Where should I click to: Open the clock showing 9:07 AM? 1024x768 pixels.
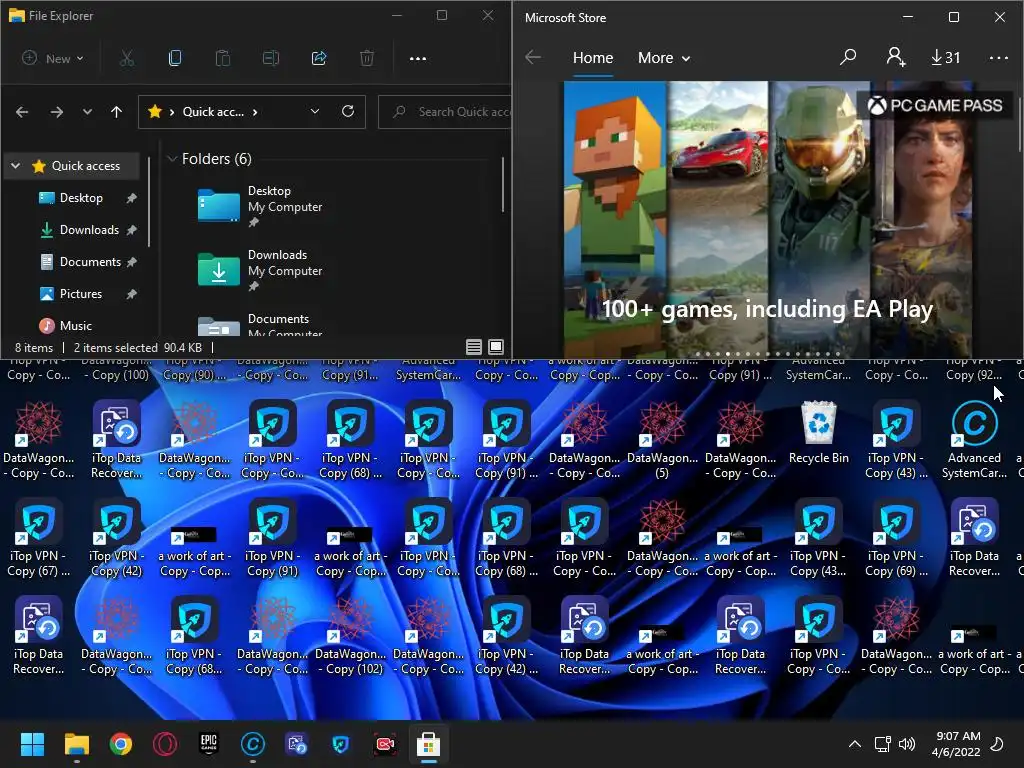pyautogui.click(x=956, y=744)
